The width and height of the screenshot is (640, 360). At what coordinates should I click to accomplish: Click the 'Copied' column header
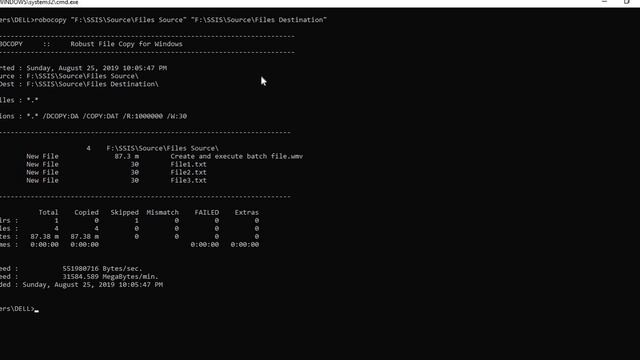[87, 212]
